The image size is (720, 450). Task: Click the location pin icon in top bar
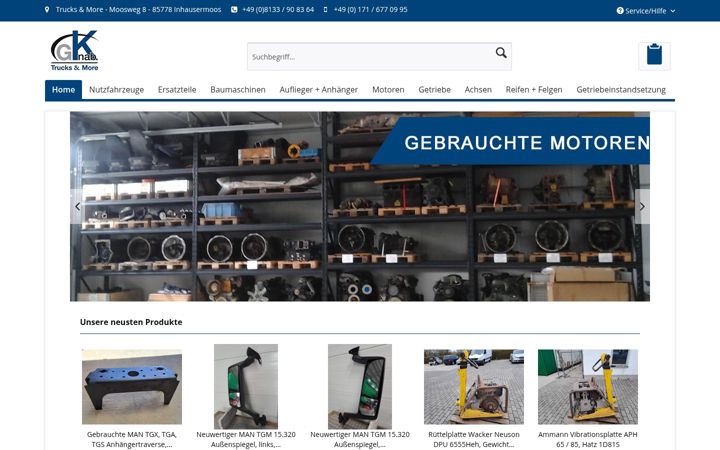coord(47,10)
